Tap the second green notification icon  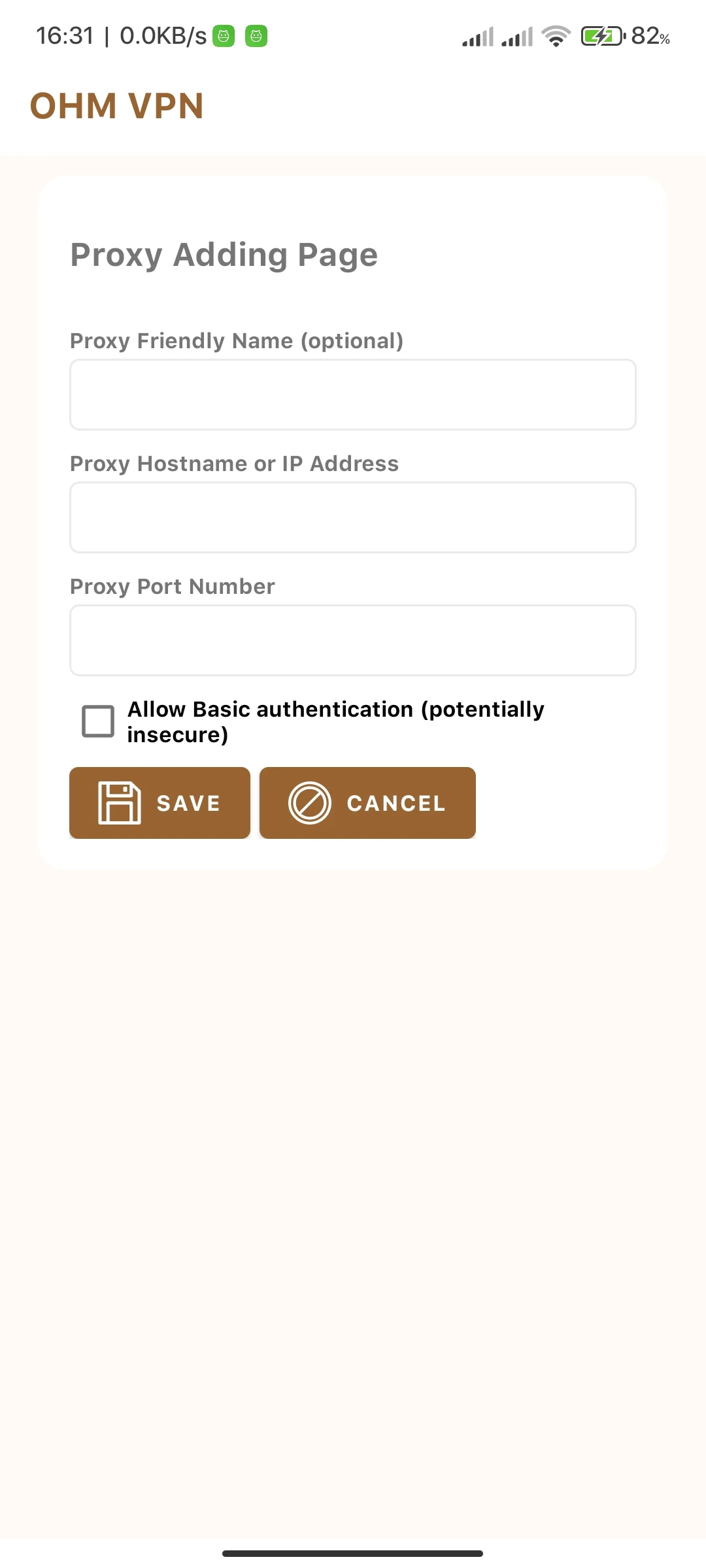[x=256, y=37]
